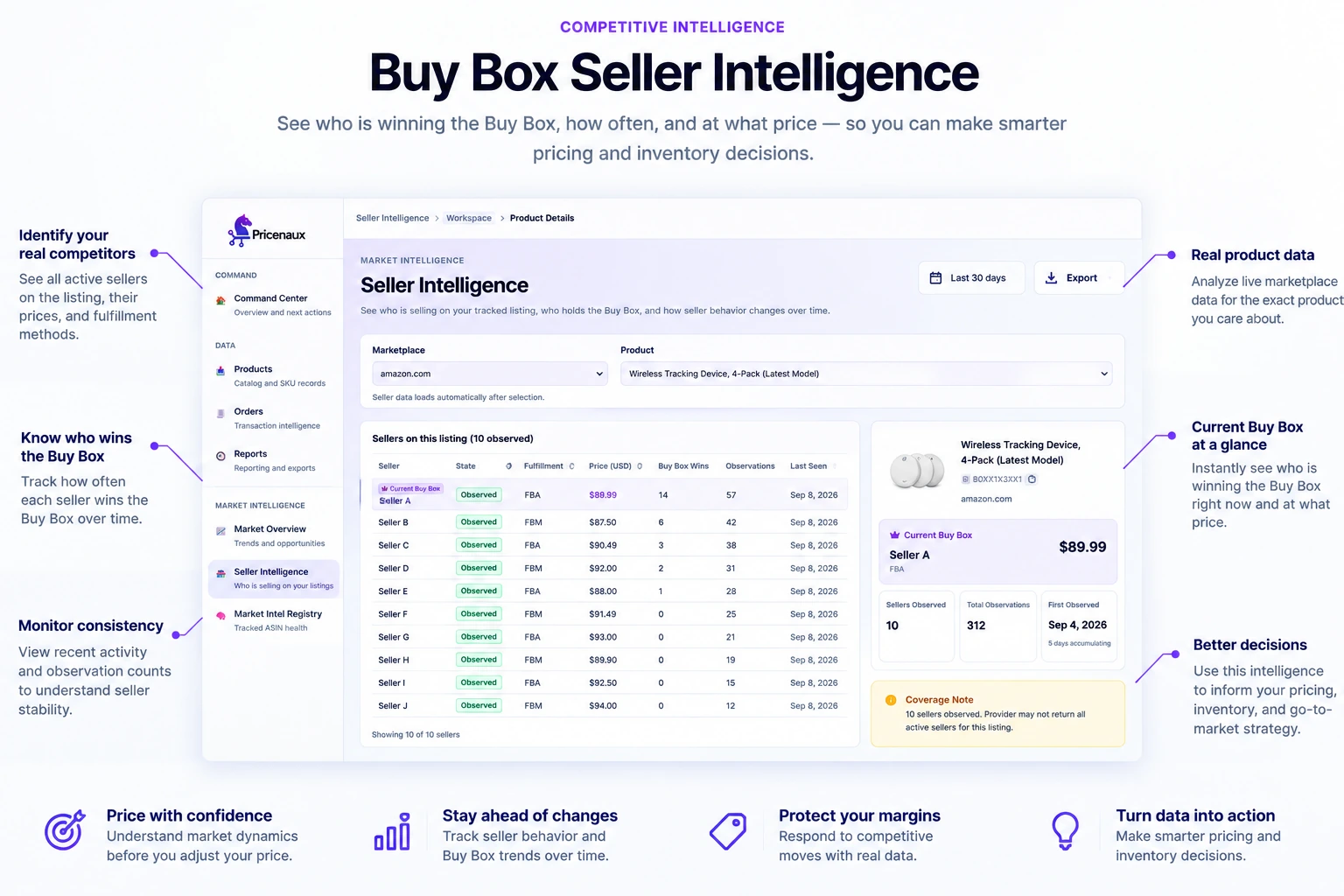The image size is (1344, 896).
Task: Click the State column sort icon
Action: 508,466
